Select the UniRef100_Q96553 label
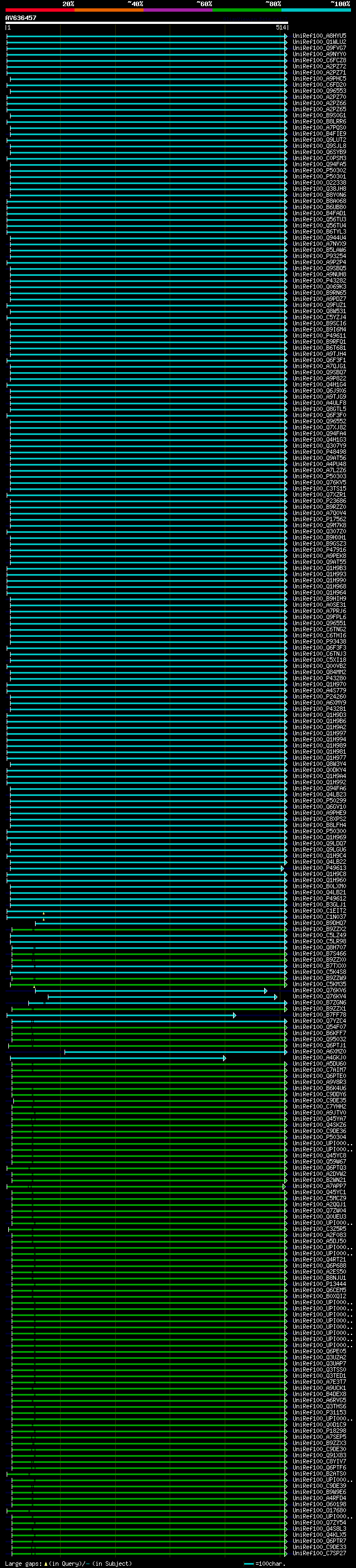 [x=319, y=91]
